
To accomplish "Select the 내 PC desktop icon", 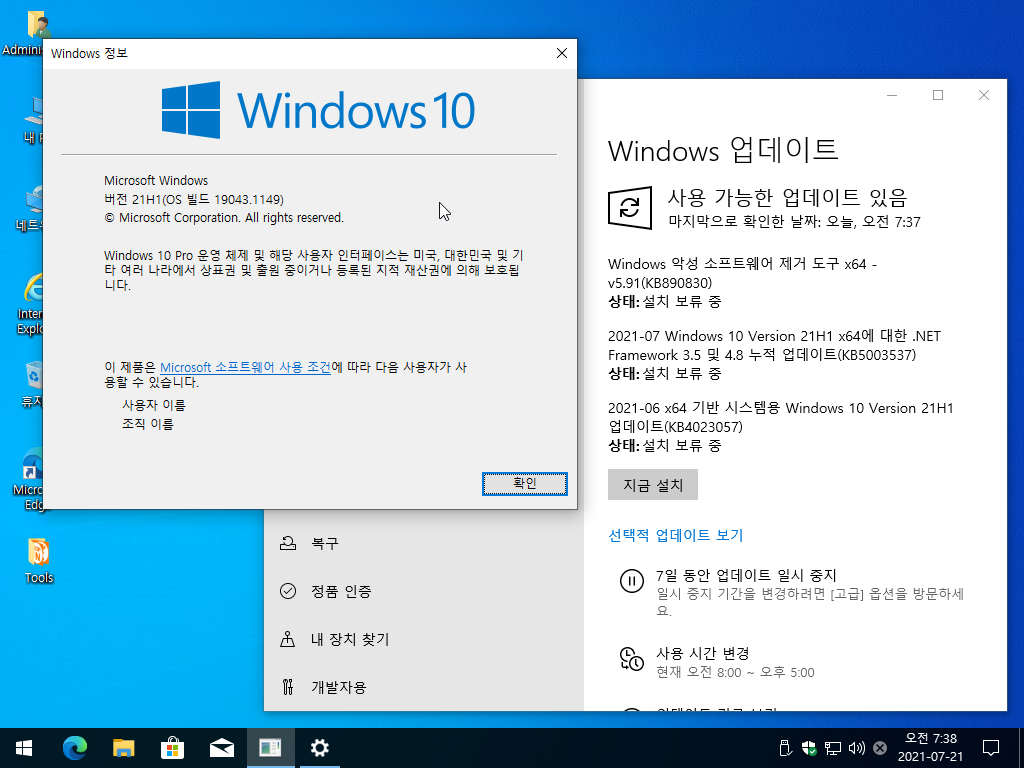I will click(33, 120).
